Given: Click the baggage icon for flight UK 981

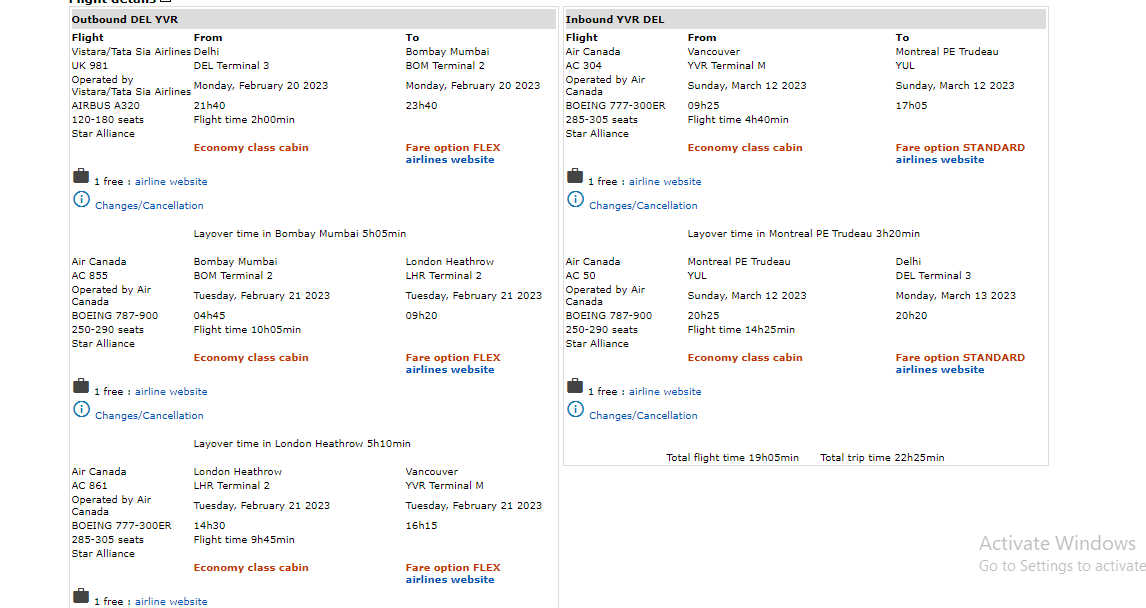Looking at the screenshot, I should pyautogui.click(x=81, y=177).
